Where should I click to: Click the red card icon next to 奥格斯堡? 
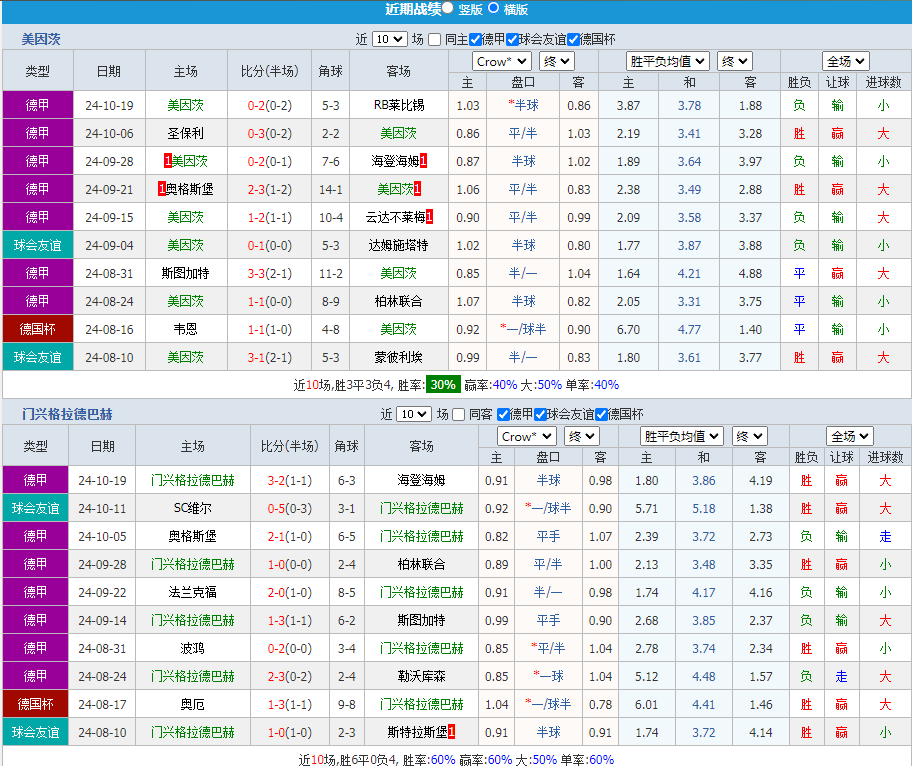[x=161, y=189]
